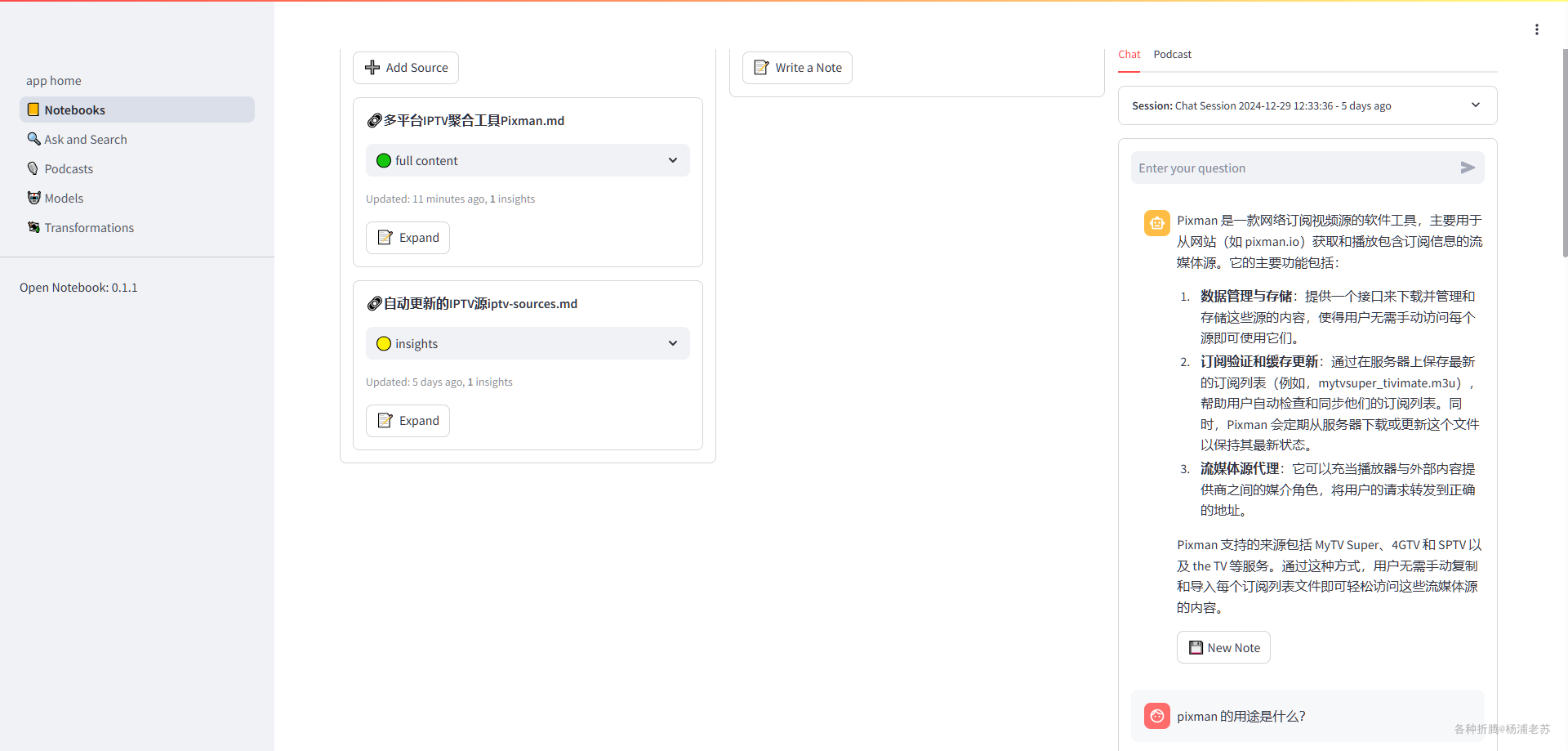The width and height of the screenshot is (1568, 751).
Task: Click the chevron on full content dropdown
Action: 673,160
